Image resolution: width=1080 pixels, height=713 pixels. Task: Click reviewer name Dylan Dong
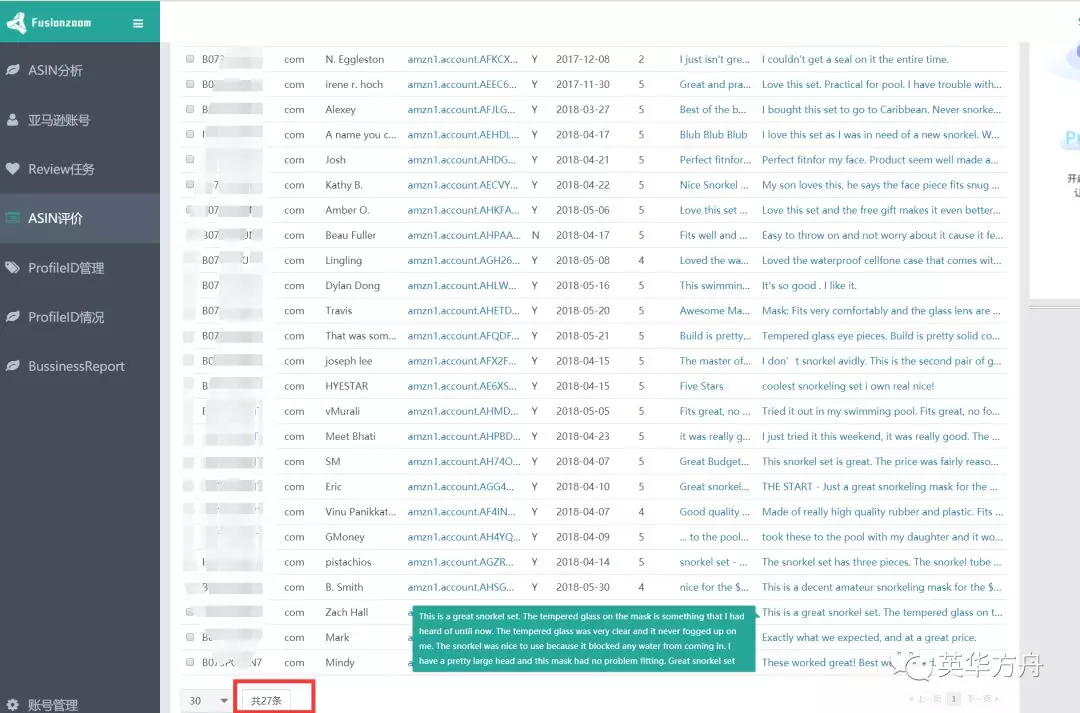click(x=353, y=285)
